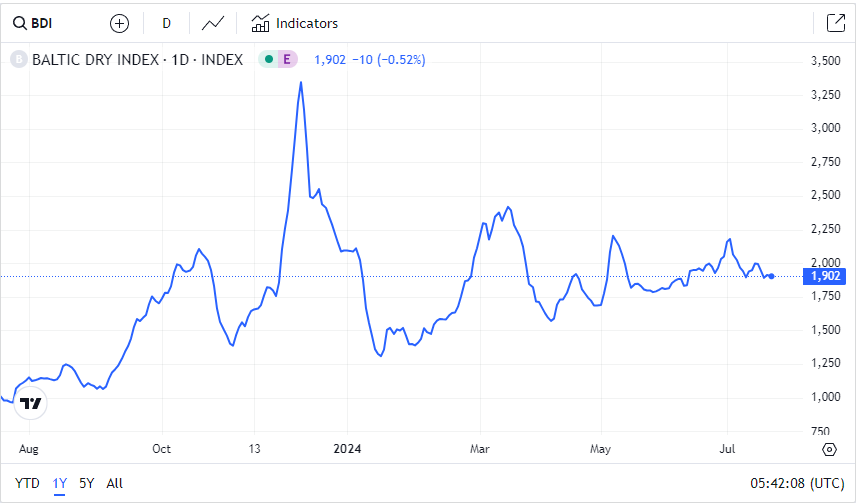Image resolution: width=857 pixels, height=504 pixels.
Task: Switch to the 5Y date range
Action: pos(87,483)
